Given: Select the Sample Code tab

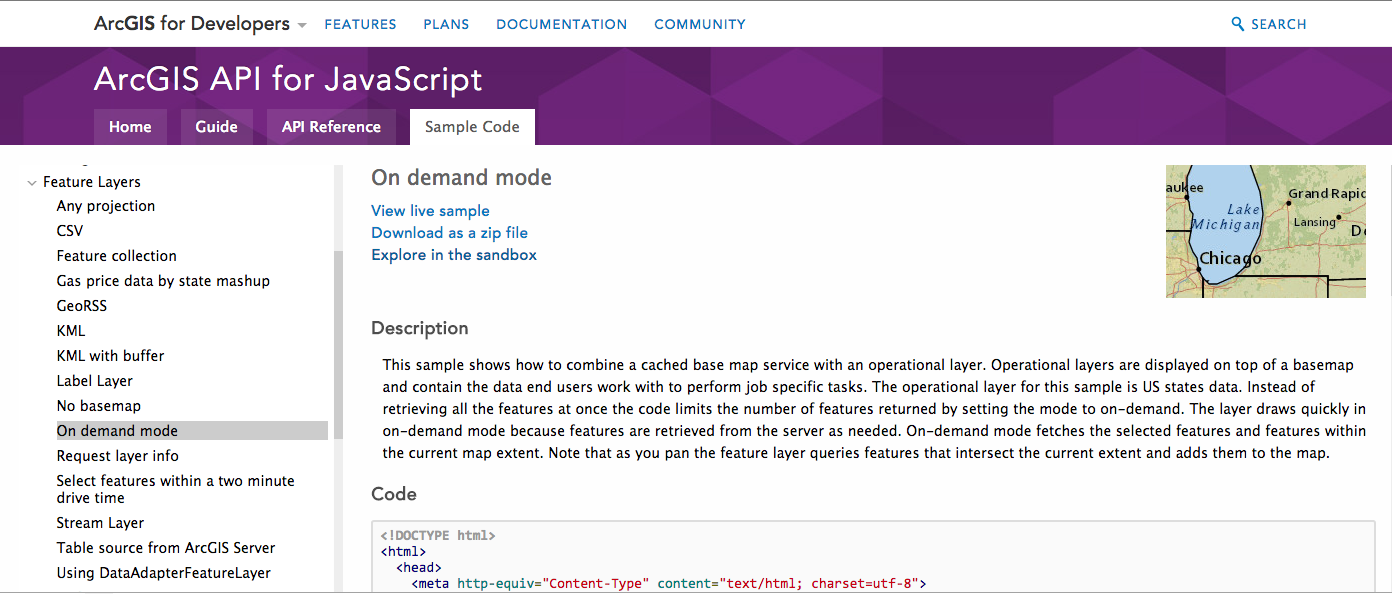Looking at the screenshot, I should tap(472, 127).
